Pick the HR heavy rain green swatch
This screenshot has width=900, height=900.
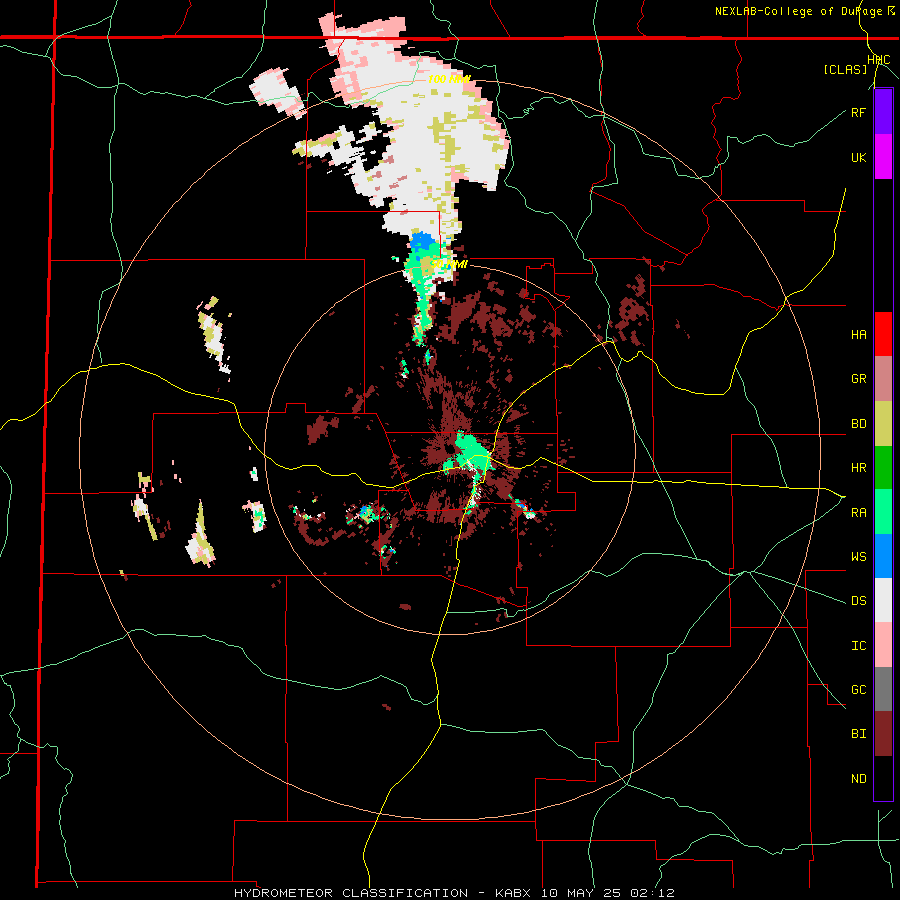(883, 468)
